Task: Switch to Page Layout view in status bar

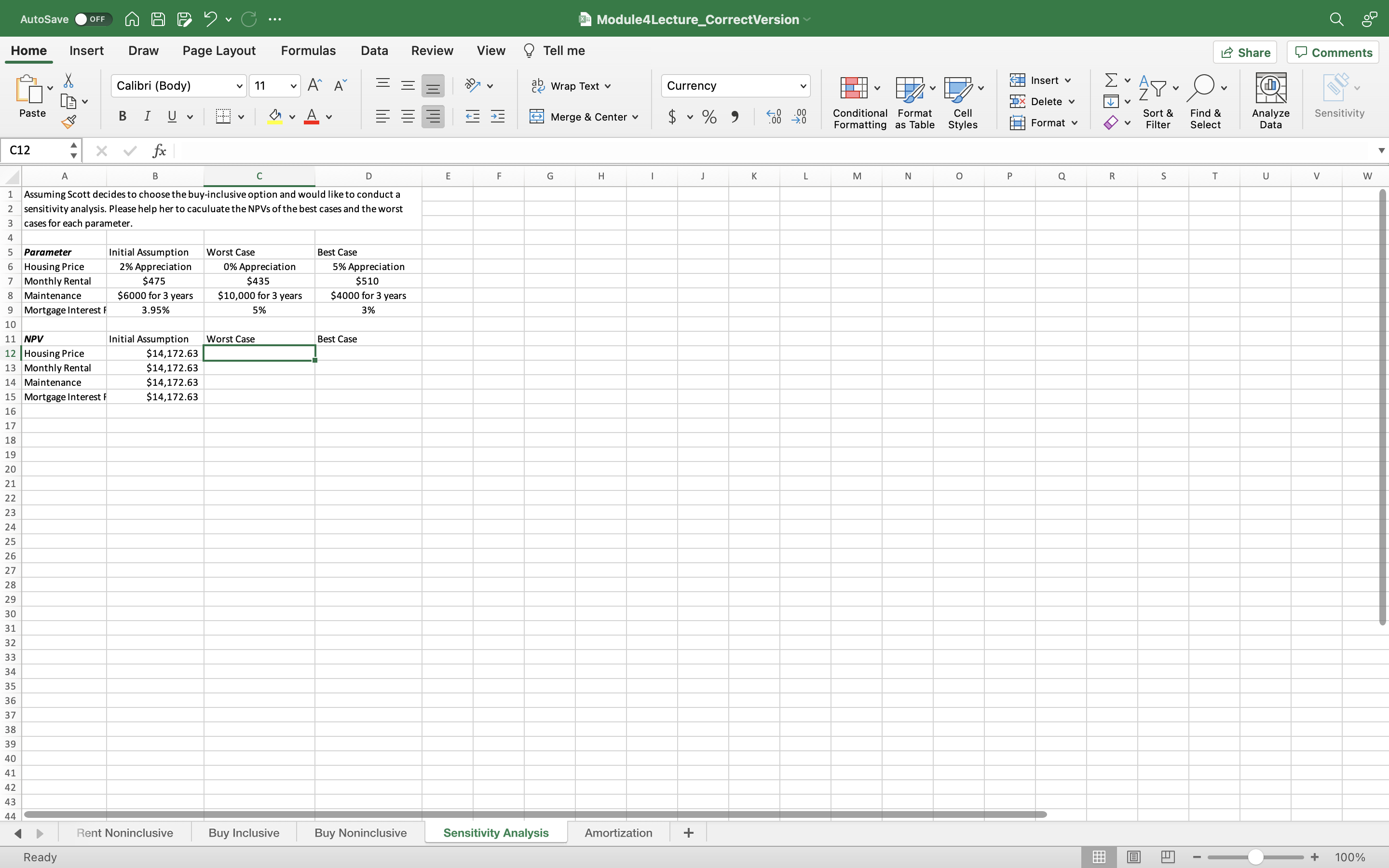Action: tap(1133, 856)
